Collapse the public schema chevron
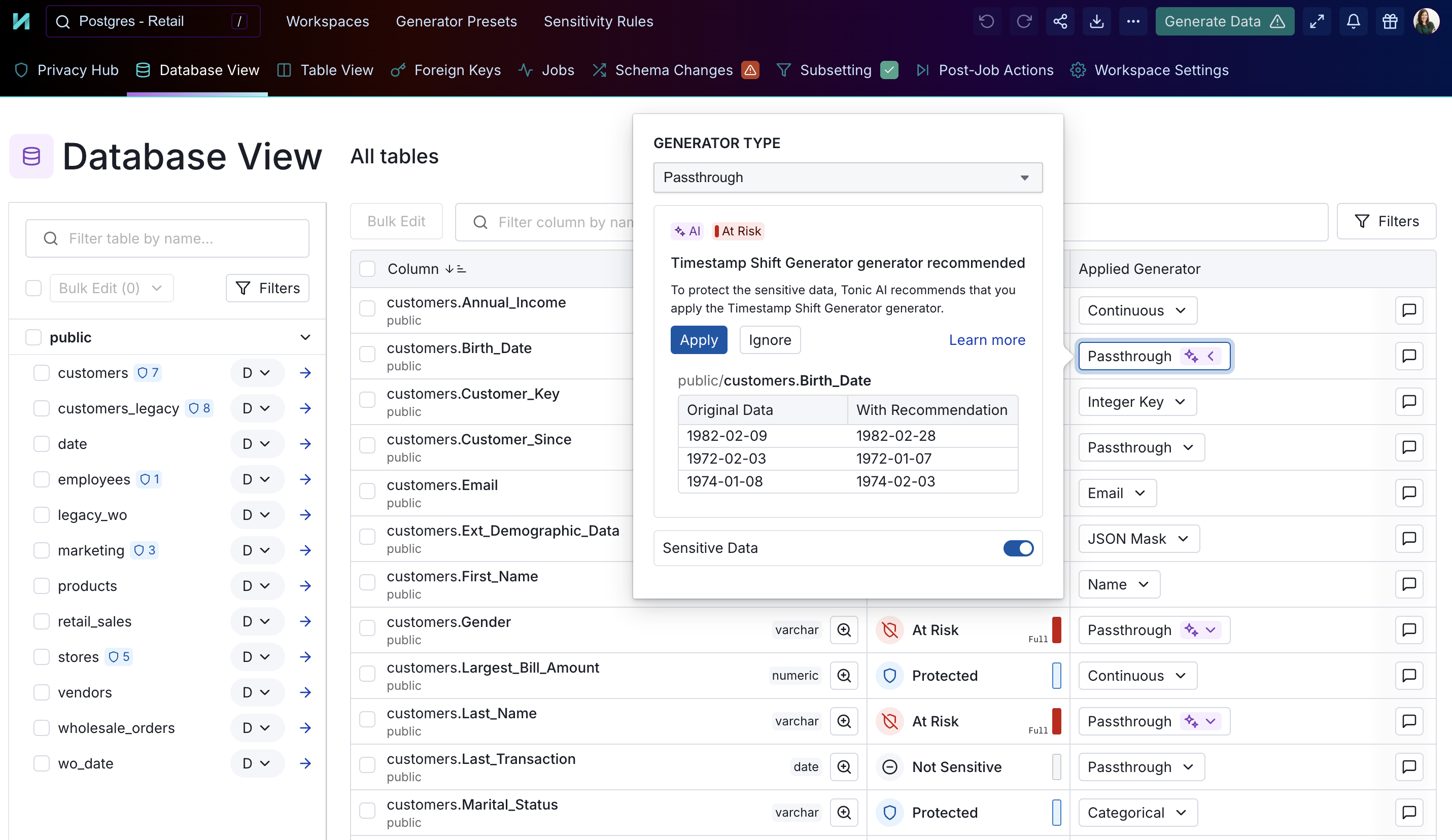The image size is (1452, 840). [x=305, y=338]
